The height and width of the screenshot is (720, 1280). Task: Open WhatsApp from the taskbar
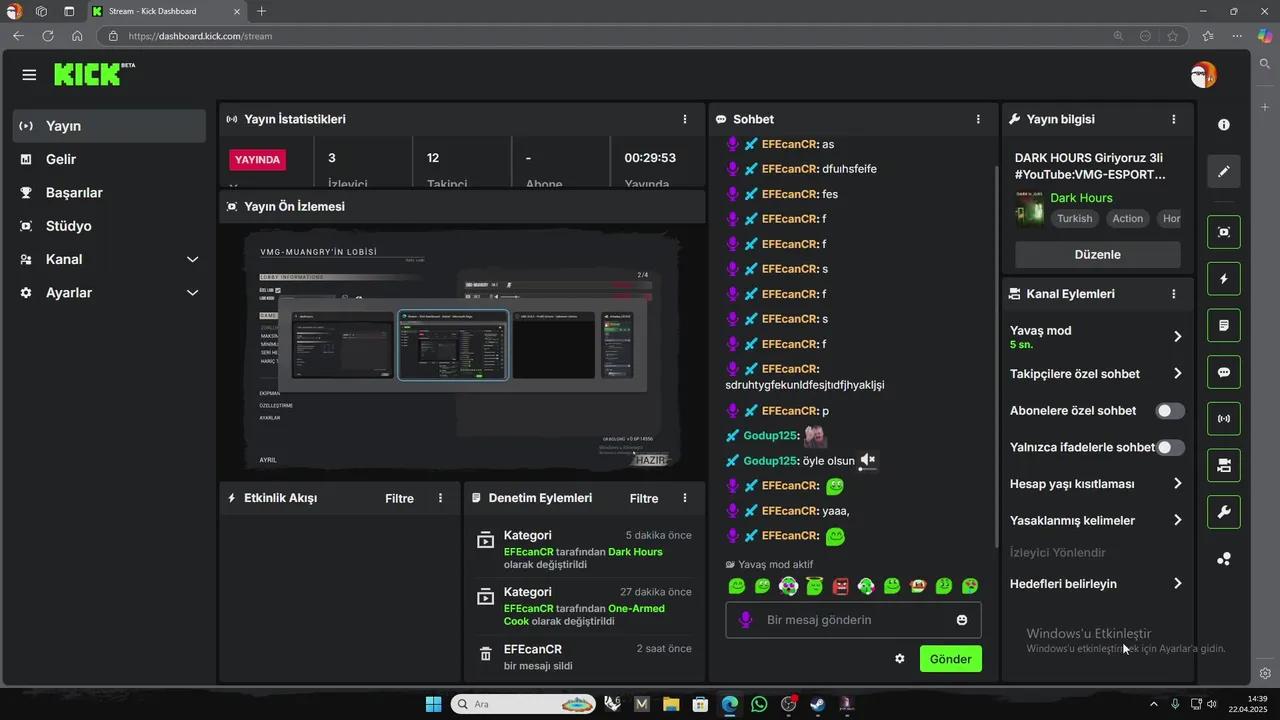click(x=759, y=704)
